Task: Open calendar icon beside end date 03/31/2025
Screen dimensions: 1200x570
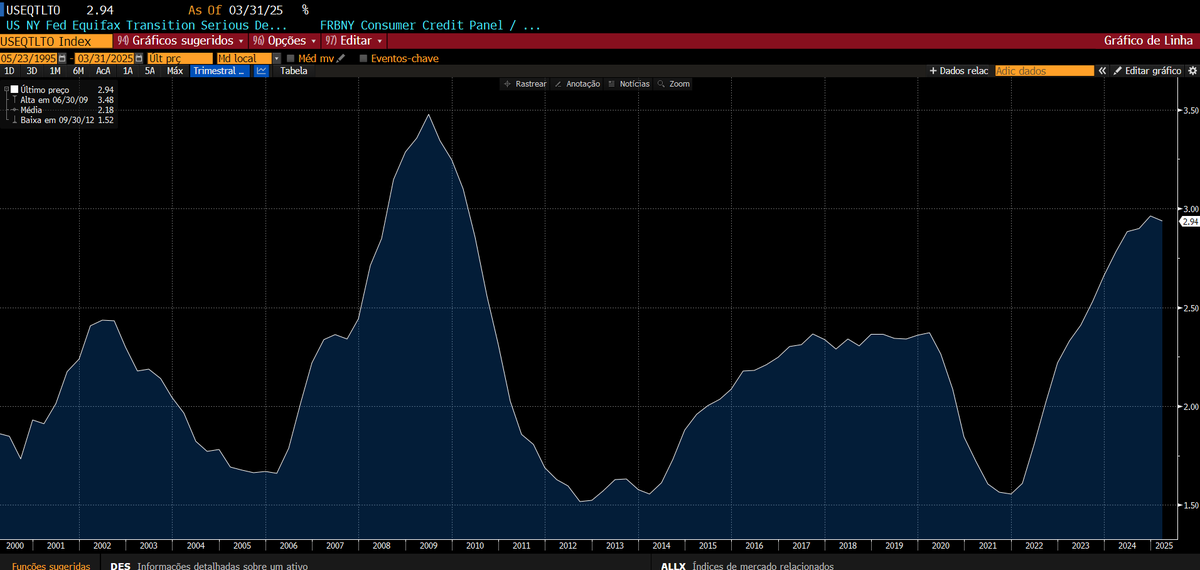Action: click(137, 59)
